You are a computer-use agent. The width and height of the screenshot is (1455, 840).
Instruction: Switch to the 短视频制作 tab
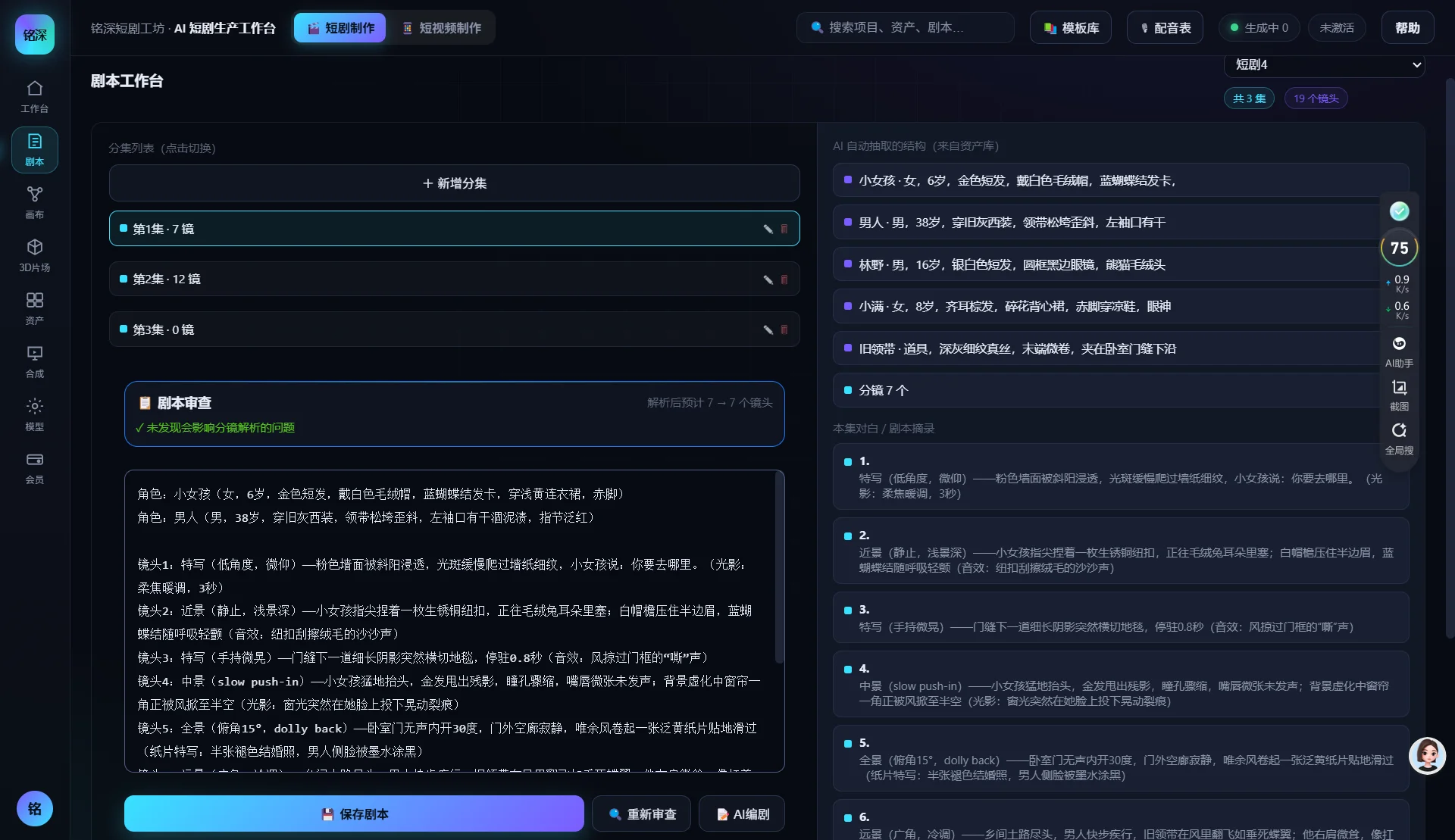442,28
